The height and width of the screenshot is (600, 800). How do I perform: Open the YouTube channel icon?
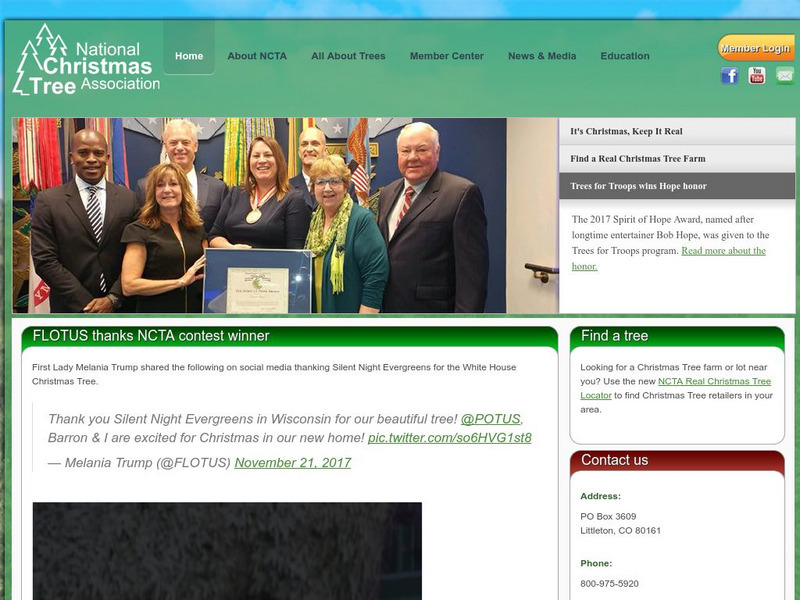click(757, 76)
